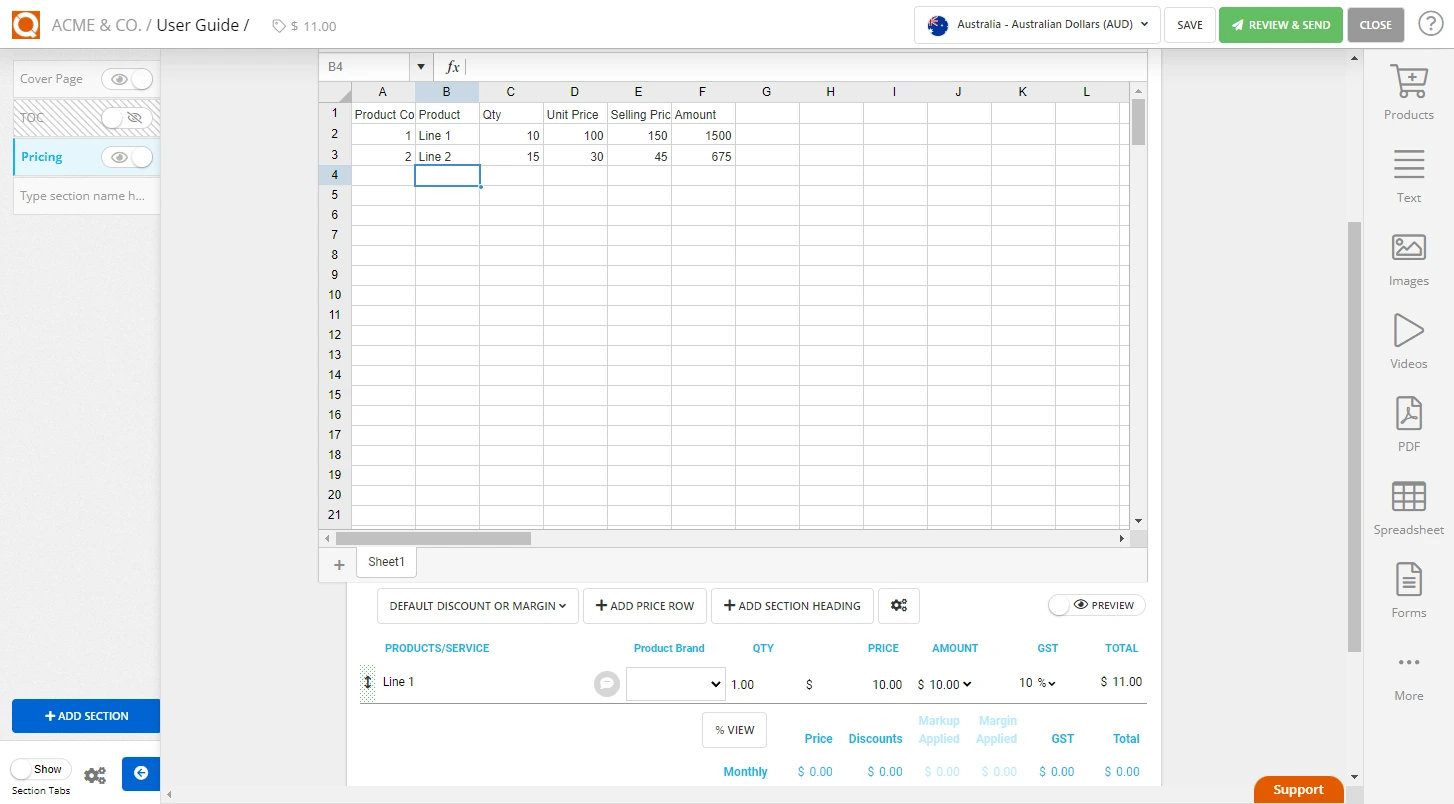Toggle Cover Page visibility

point(126,78)
